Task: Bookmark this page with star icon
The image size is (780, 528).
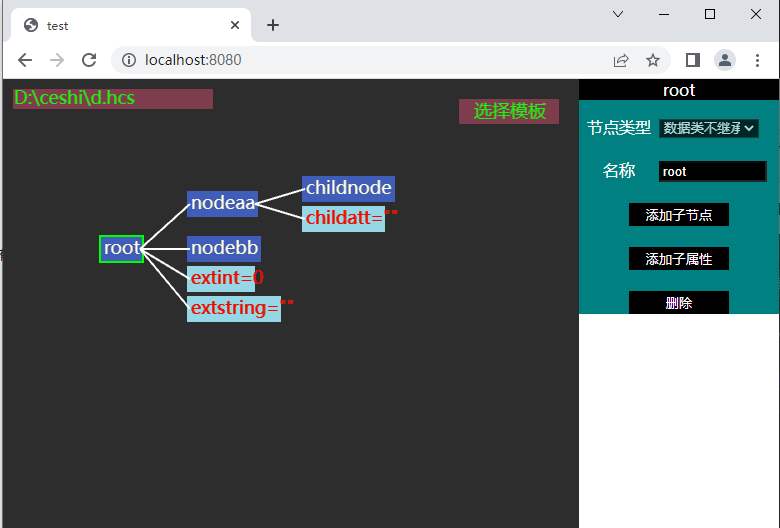Action: pos(653,60)
